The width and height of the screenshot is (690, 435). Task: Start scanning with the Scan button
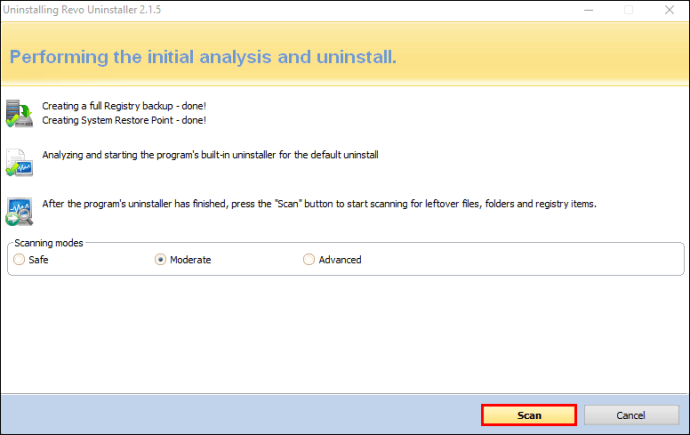(529, 415)
